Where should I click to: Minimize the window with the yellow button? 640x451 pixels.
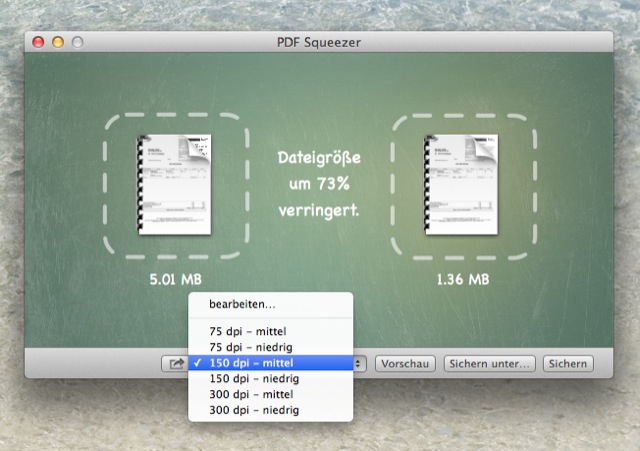58,42
